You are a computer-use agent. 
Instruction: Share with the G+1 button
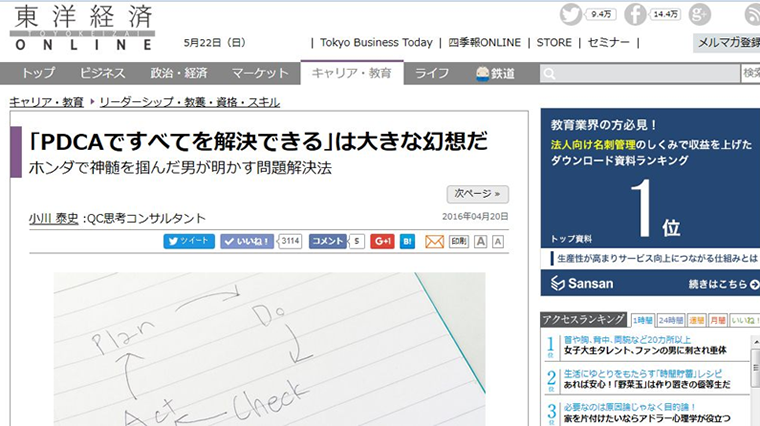click(382, 241)
